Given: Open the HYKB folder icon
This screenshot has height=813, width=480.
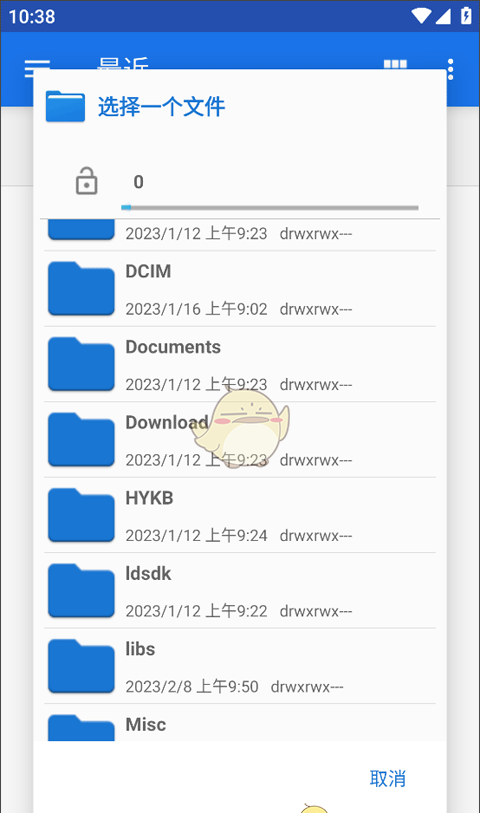Looking at the screenshot, I should [x=81, y=515].
